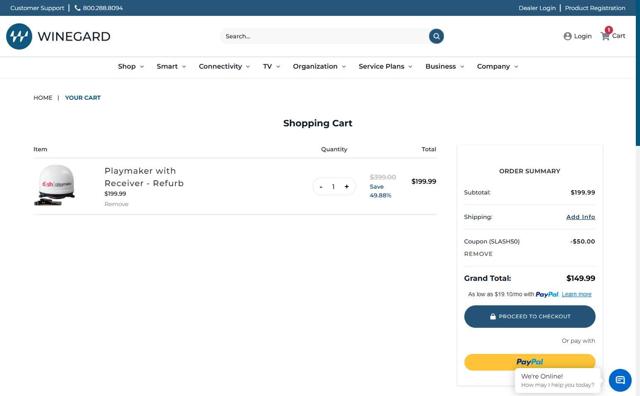Click Add Info for shipping
The image size is (640, 396).
pyautogui.click(x=580, y=217)
